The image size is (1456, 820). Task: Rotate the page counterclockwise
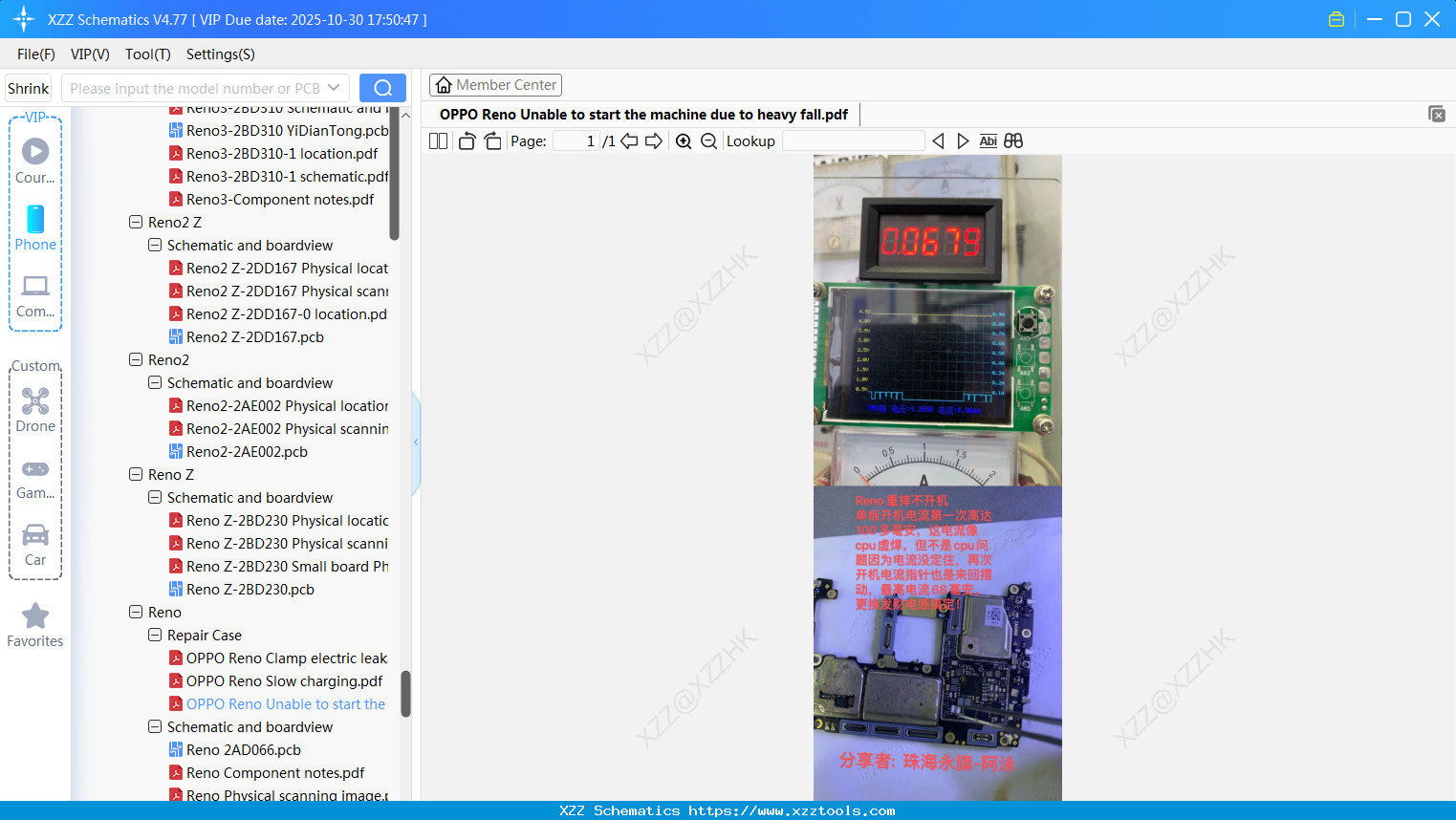pos(467,141)
